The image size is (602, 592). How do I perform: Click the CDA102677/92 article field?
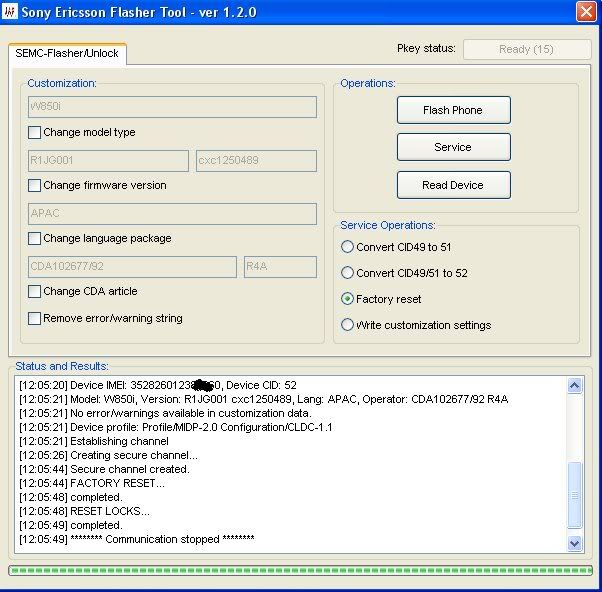point(132,267)
